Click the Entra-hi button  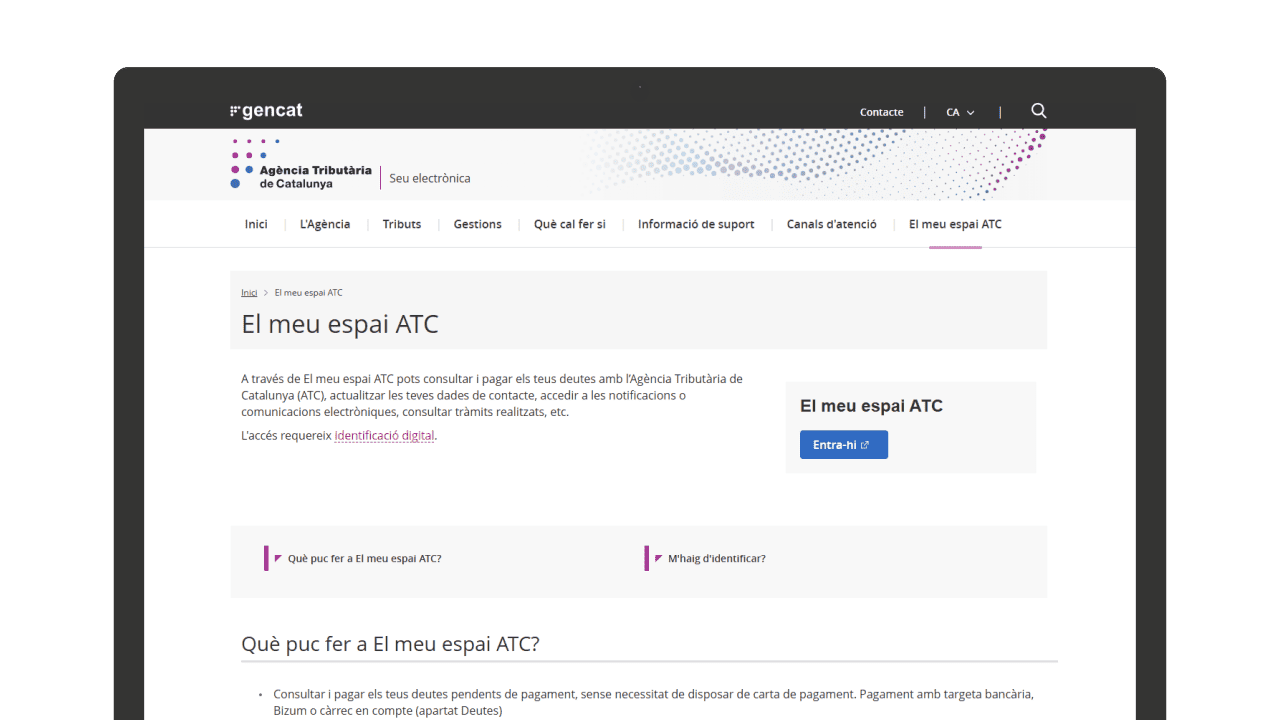point(843,444)
